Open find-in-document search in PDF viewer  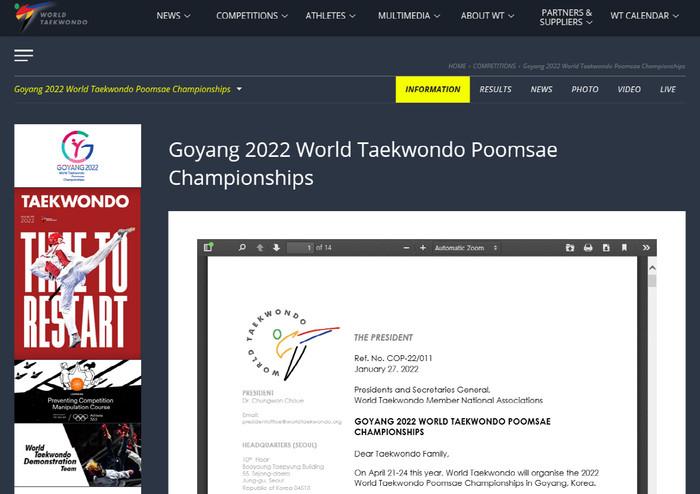[x=242, y=247]
